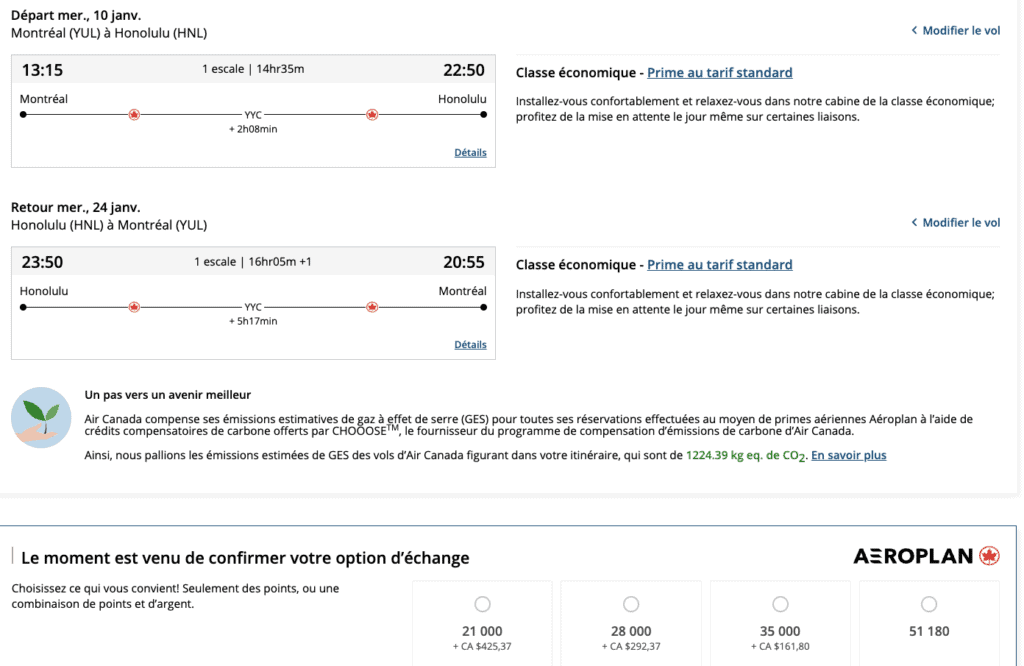Click second Air Canada leaf icon on departure flight
1024x666 pixels.
coord(372,115)
